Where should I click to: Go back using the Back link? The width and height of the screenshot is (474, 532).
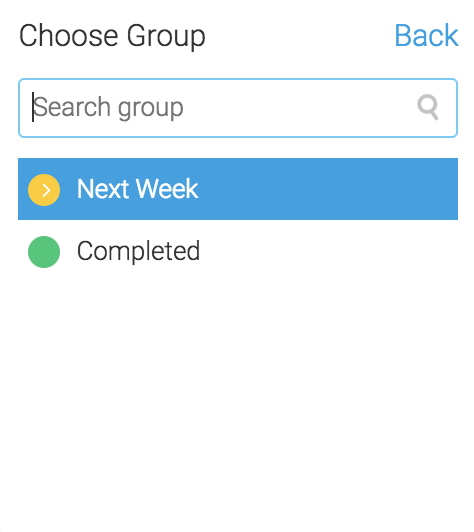426,36
